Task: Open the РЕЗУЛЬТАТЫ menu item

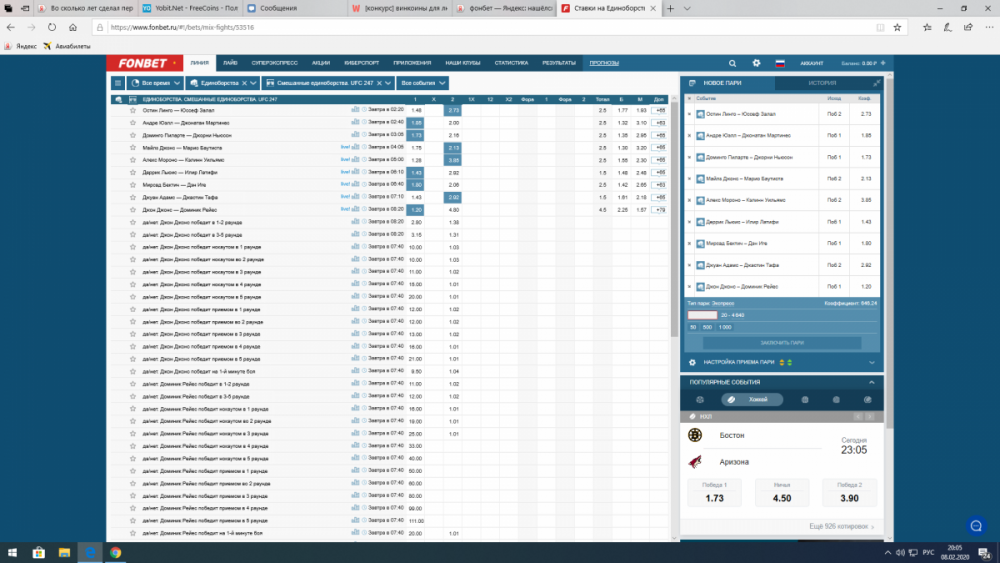Action: pyautogui.click(x=559, y=63)
